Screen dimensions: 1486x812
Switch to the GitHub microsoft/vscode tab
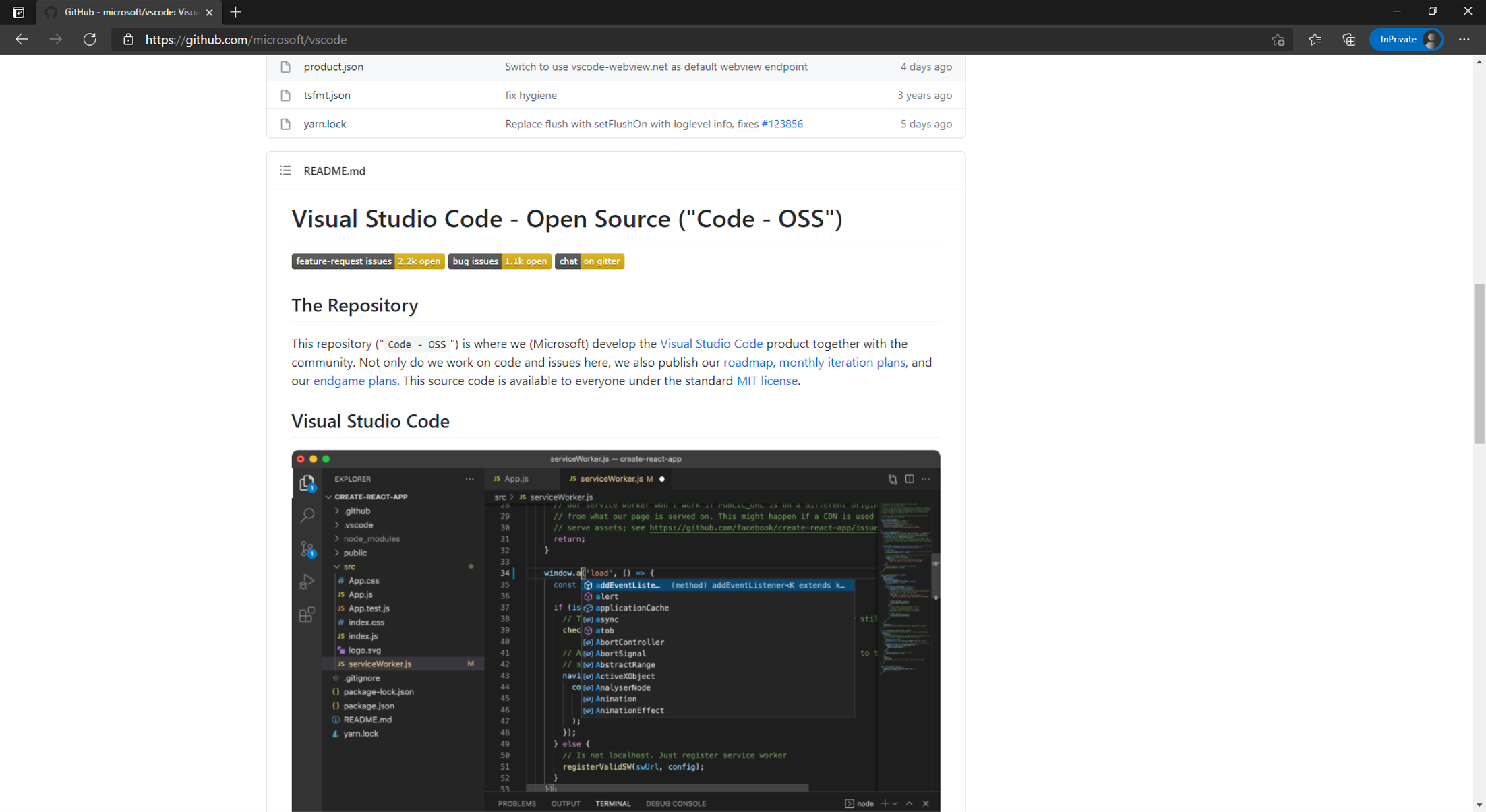(128, 12)
